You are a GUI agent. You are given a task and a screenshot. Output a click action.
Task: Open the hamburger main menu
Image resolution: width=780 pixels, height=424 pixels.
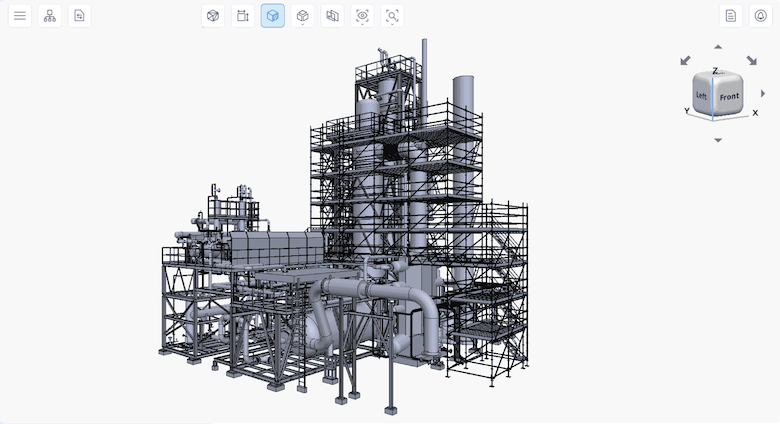(x=20, y=16)
